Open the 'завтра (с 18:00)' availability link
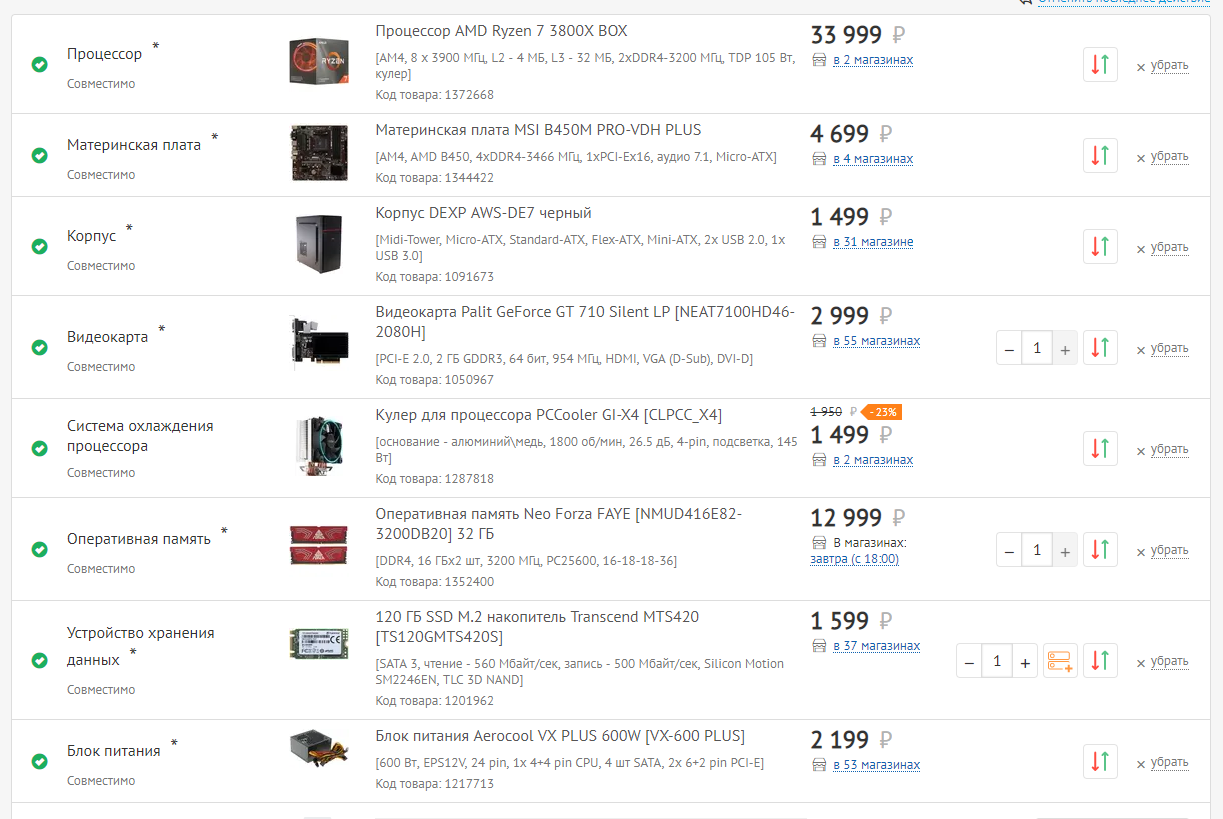 [x=854, y=559]
